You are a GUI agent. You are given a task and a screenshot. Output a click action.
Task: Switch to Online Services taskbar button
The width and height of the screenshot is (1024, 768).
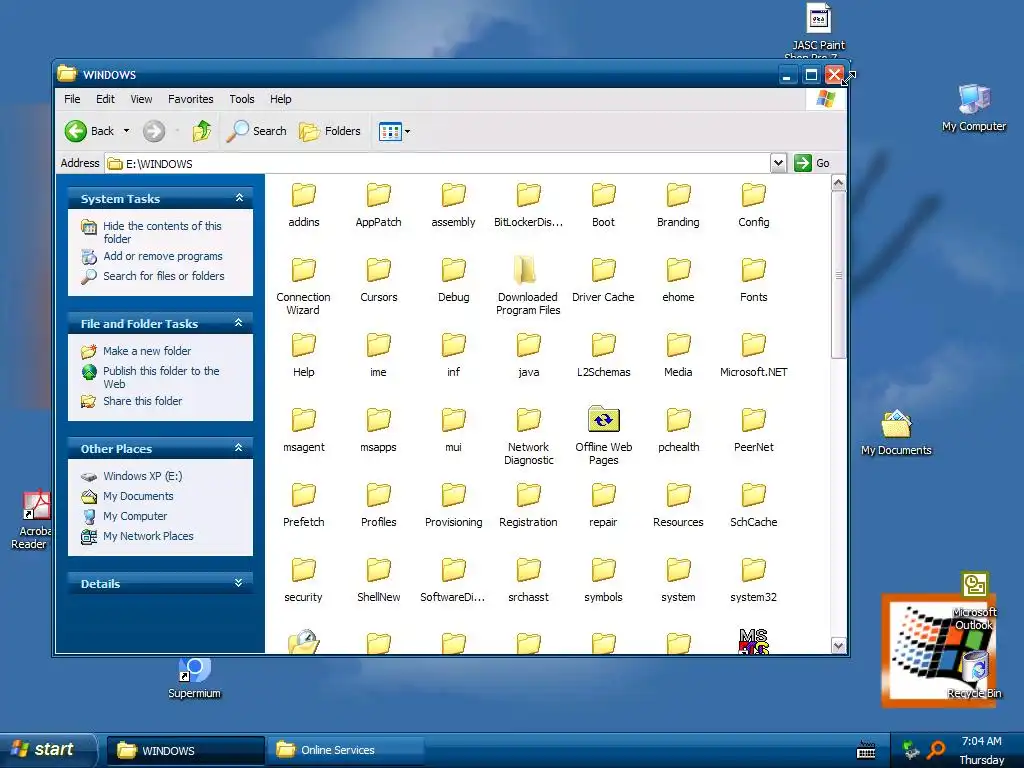click(345, 750)
